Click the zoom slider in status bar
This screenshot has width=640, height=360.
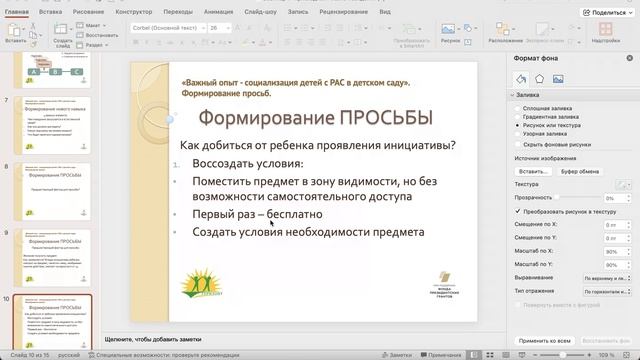click(562, 355)
